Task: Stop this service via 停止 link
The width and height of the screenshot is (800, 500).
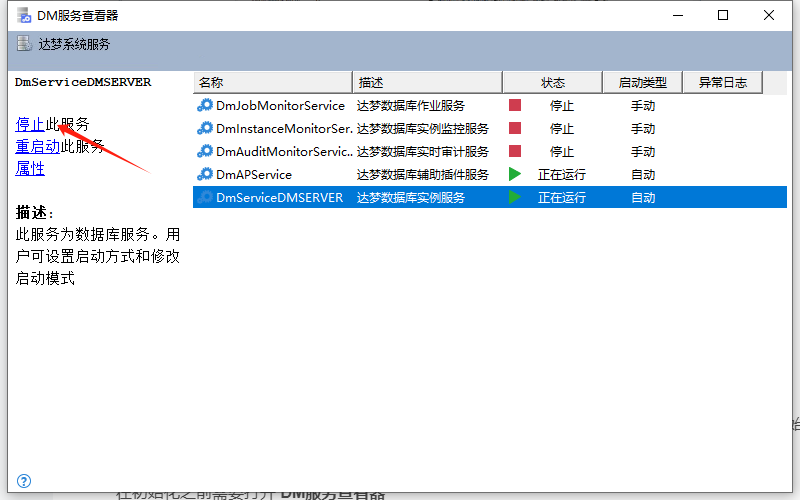Action: coord(30,124)
